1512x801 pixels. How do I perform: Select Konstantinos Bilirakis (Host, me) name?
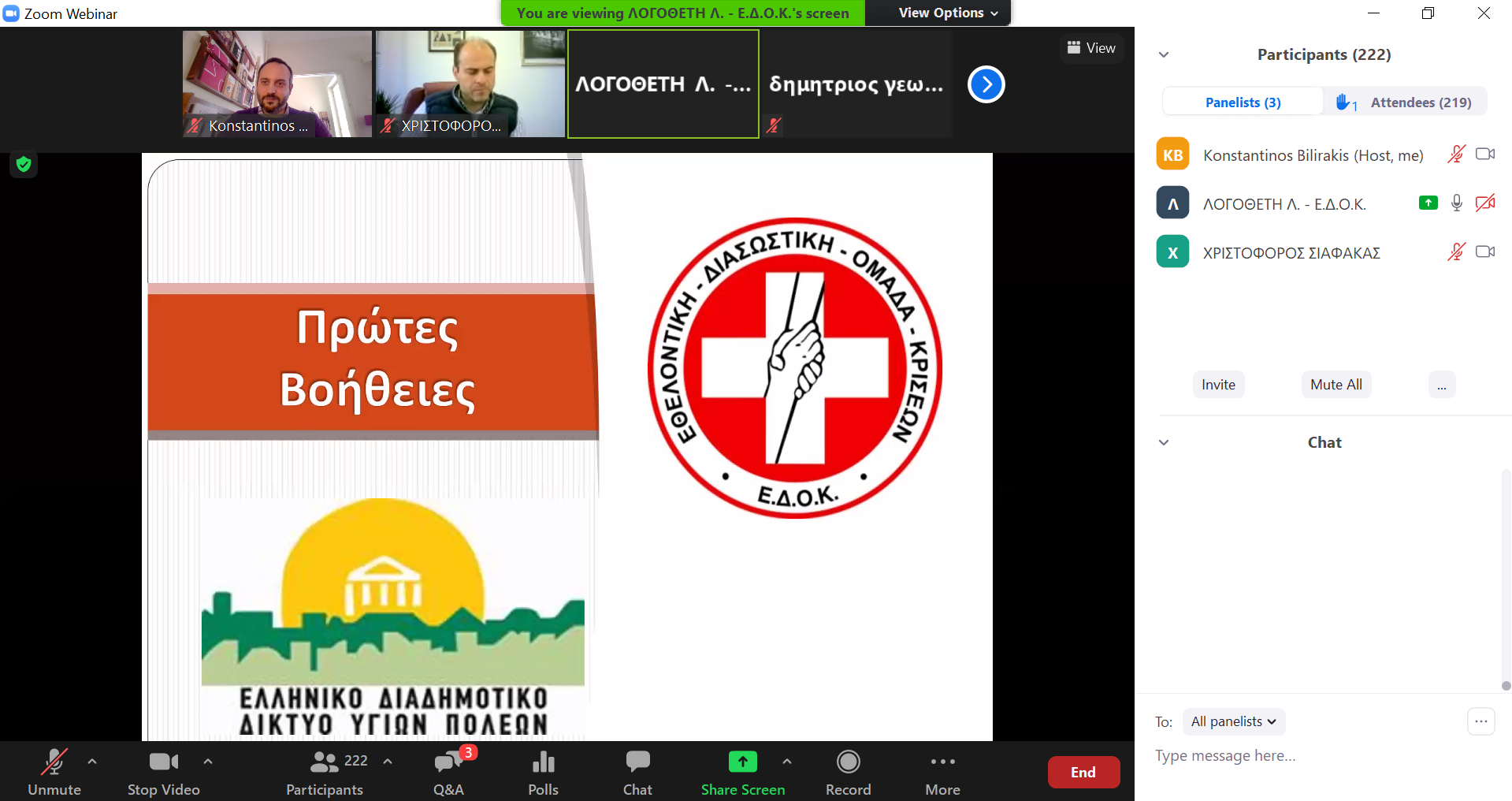pos(1313,155)
